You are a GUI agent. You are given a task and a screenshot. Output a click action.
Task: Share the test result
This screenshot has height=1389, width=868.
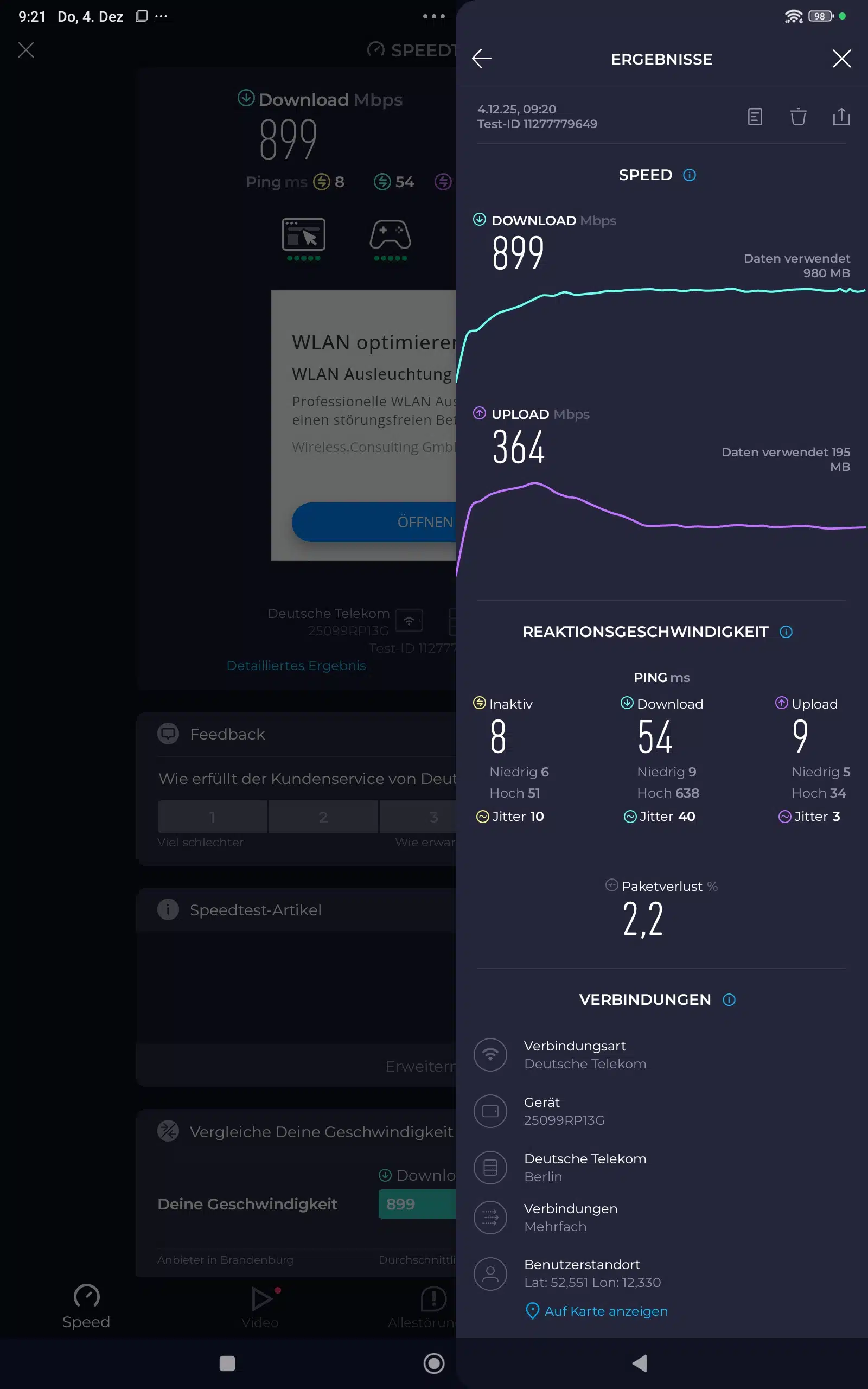point(841,117)
